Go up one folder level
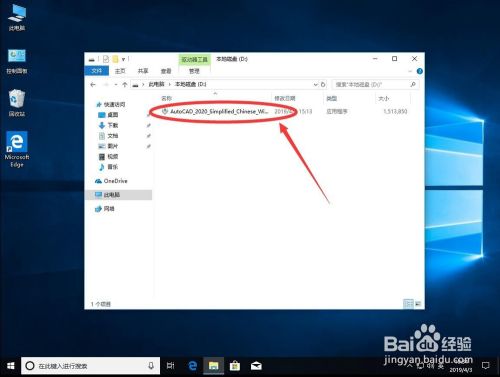Viewport: 500px width, 377px height. click(x=125, y=85)
